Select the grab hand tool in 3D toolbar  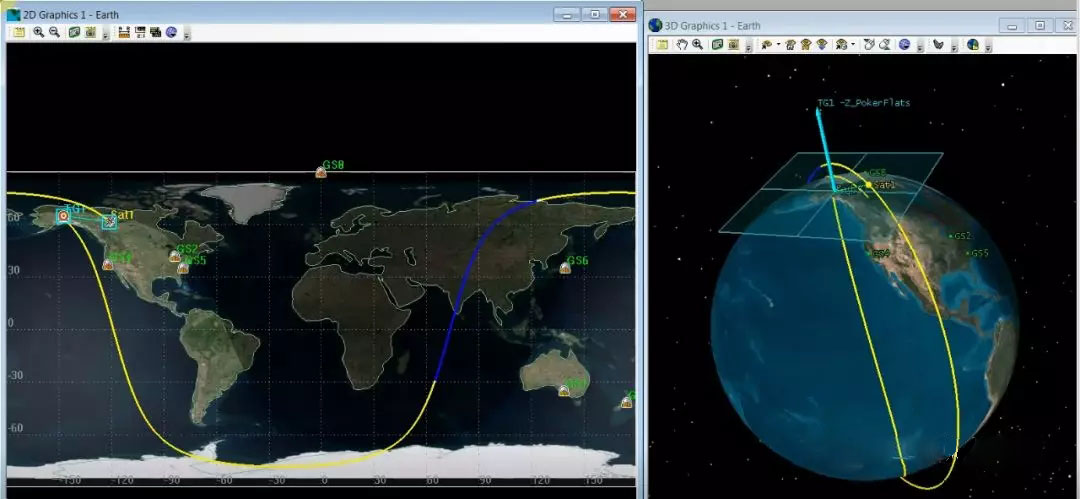click(x=681, y=45)
